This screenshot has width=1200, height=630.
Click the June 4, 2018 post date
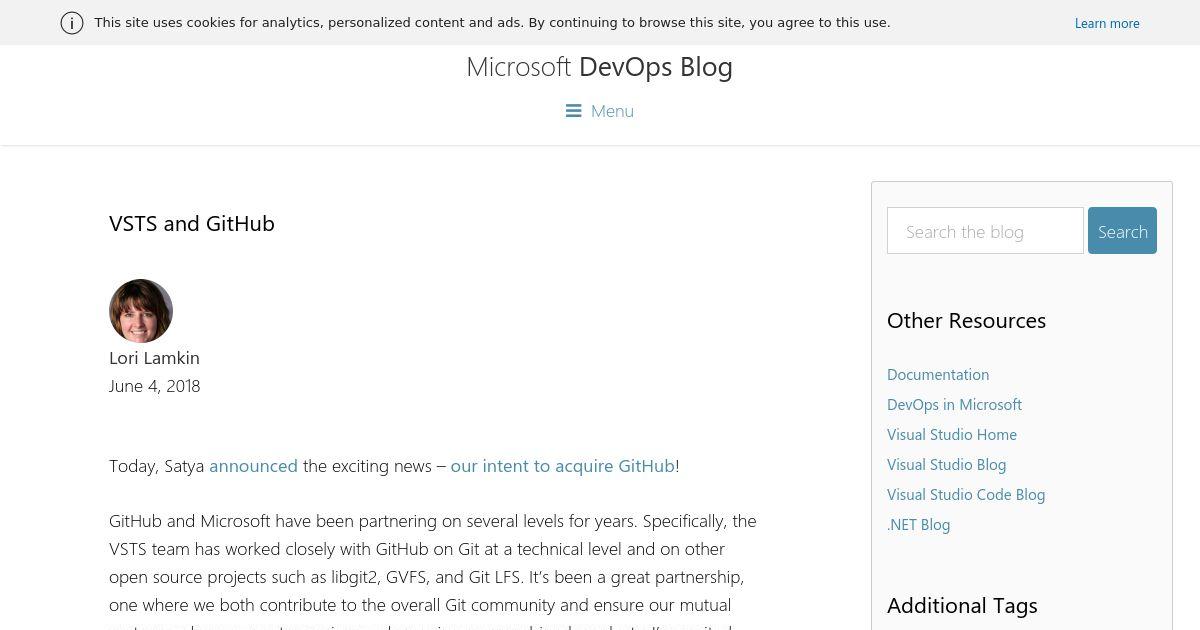coord(154,386)
